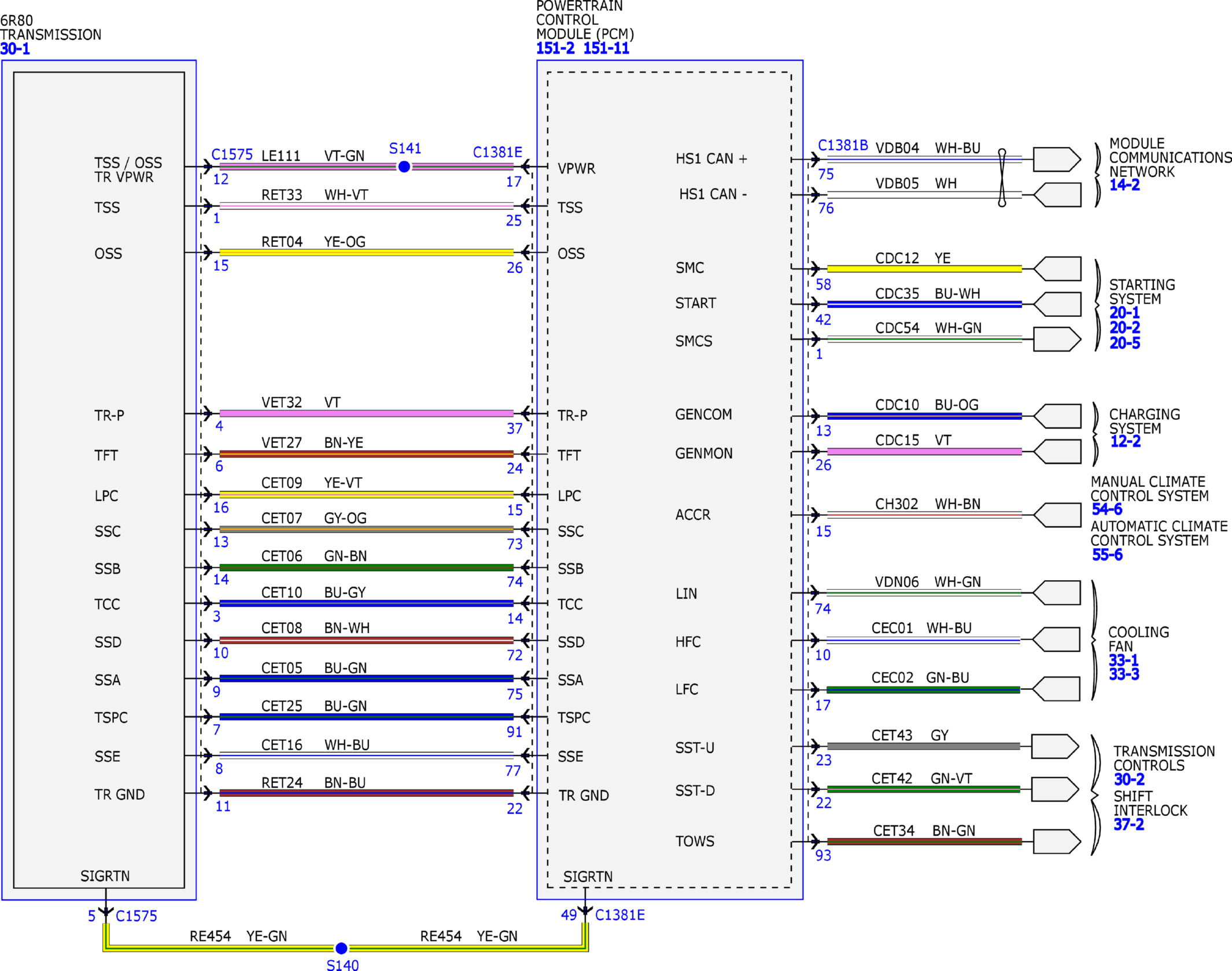
Task: Click off-page arrow for CEC02 GN-BU wire
Action: tap(1056, 689)
